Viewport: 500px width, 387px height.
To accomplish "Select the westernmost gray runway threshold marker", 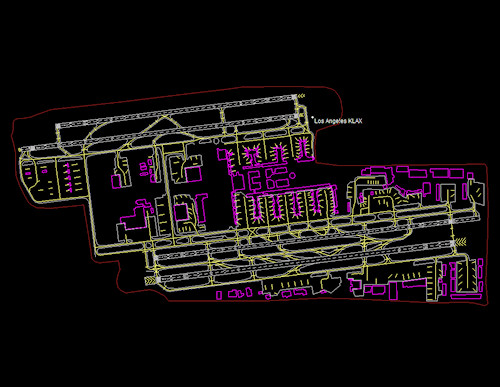I will pyautogui.click(x=31, y=148).
